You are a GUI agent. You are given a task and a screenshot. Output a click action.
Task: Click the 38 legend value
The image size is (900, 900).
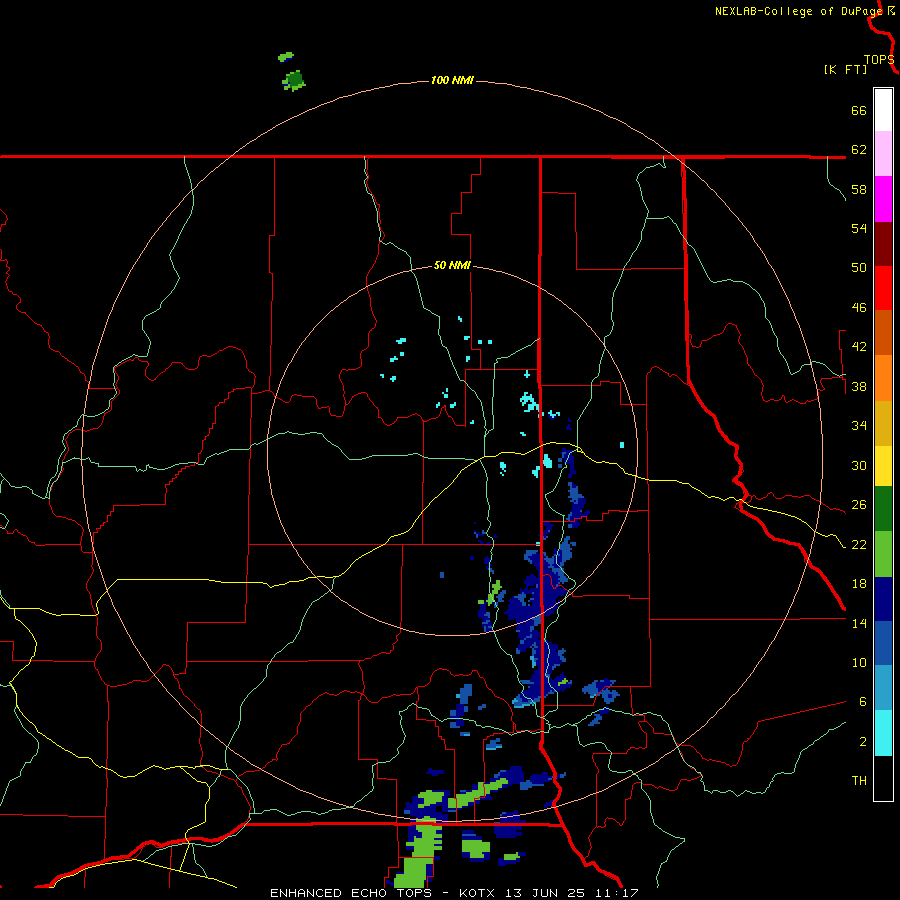click(859, 387)
